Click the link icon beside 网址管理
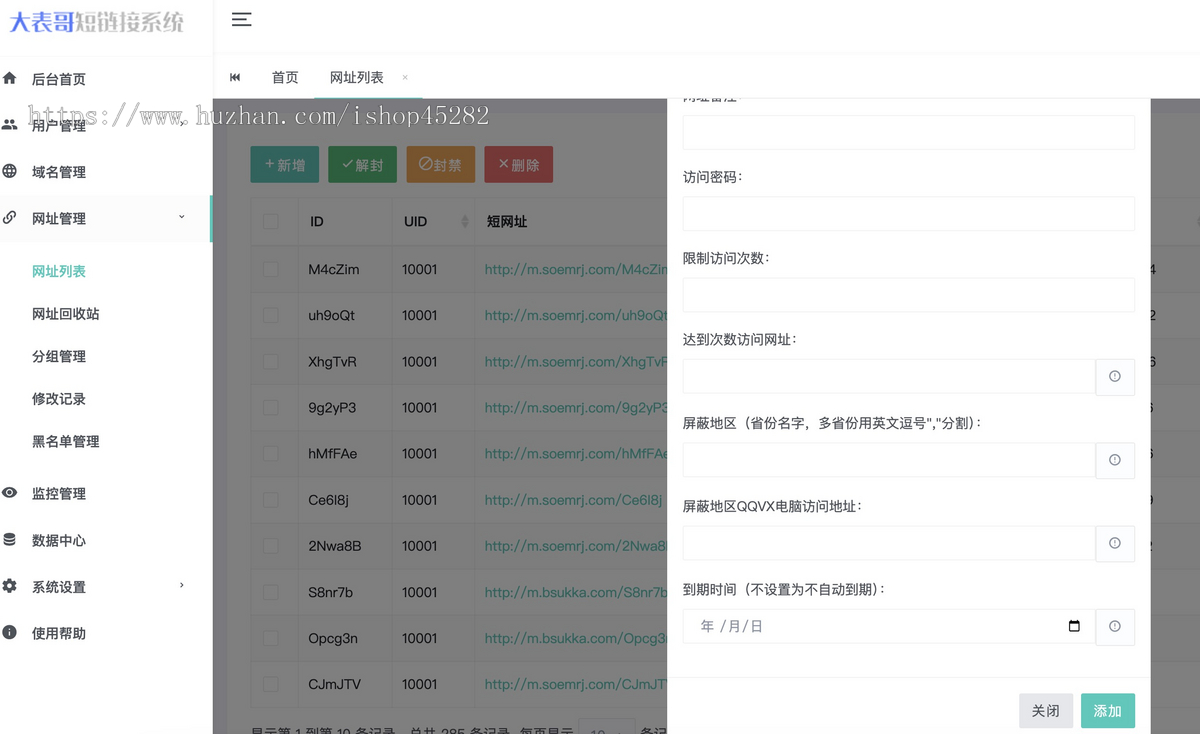Viewport: 1200px width, 734px height. pyautogui.click(x=10, y=218)
